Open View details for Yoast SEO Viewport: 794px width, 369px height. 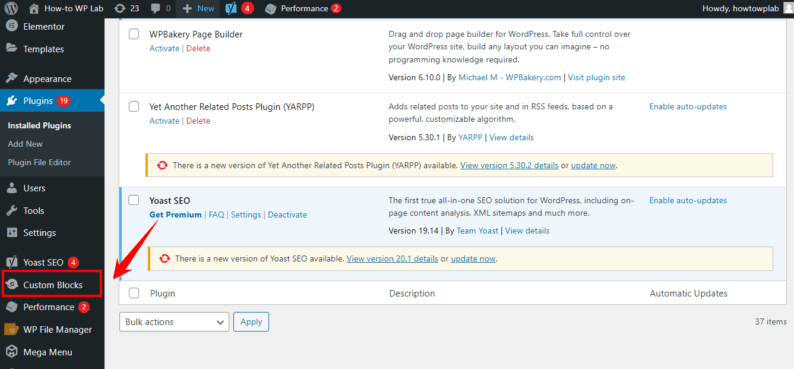coord(527,230)
